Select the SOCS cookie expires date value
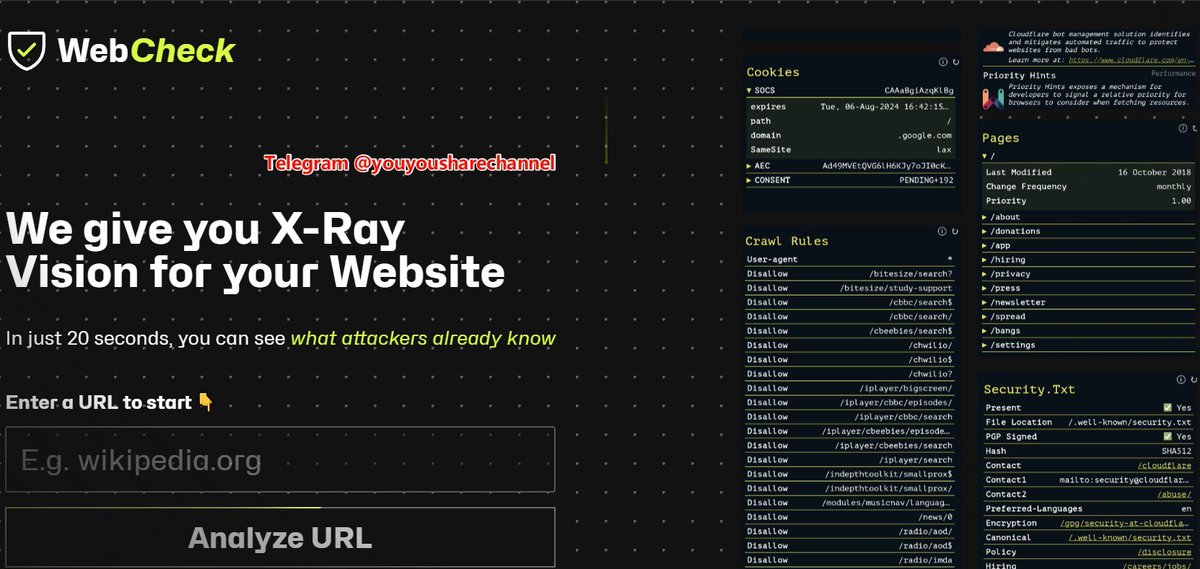1200x569 pixels. 887,106
